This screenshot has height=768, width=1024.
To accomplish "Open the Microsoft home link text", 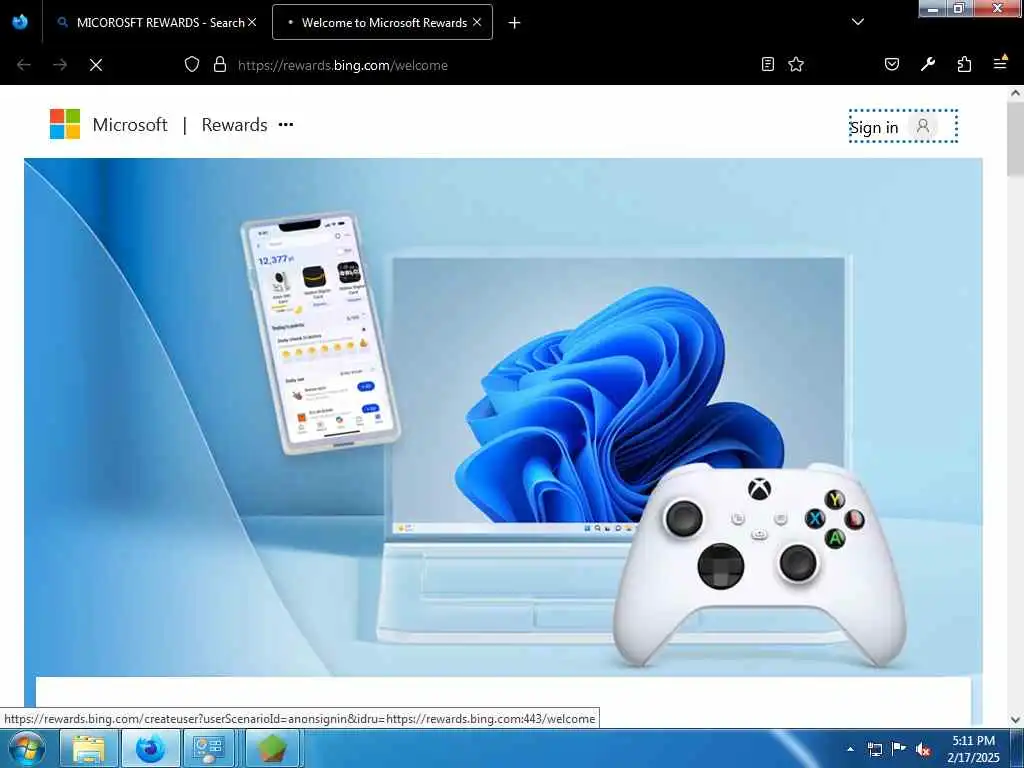I will pos(130,125).
